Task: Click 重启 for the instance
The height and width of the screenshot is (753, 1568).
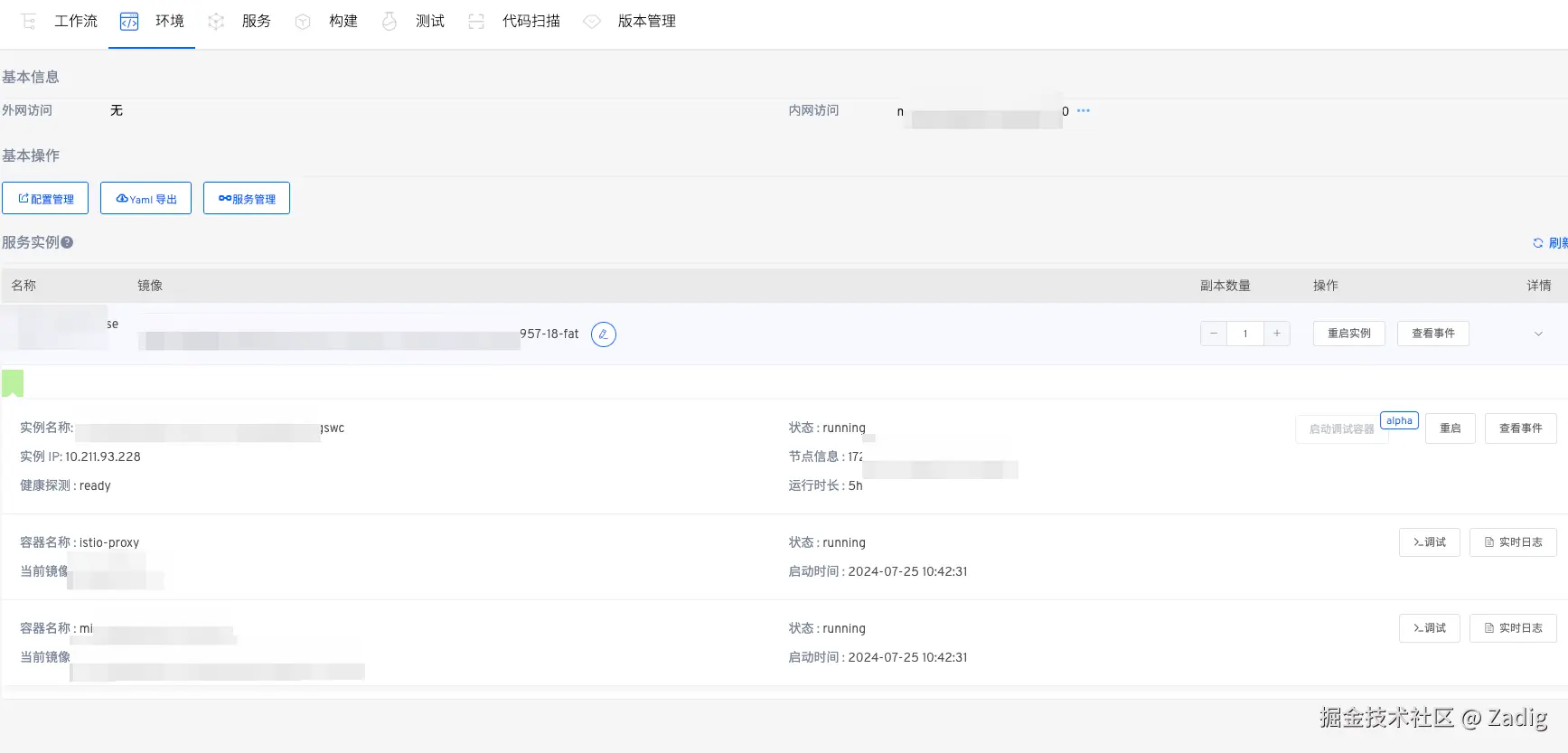Action: pos(1451,428)
